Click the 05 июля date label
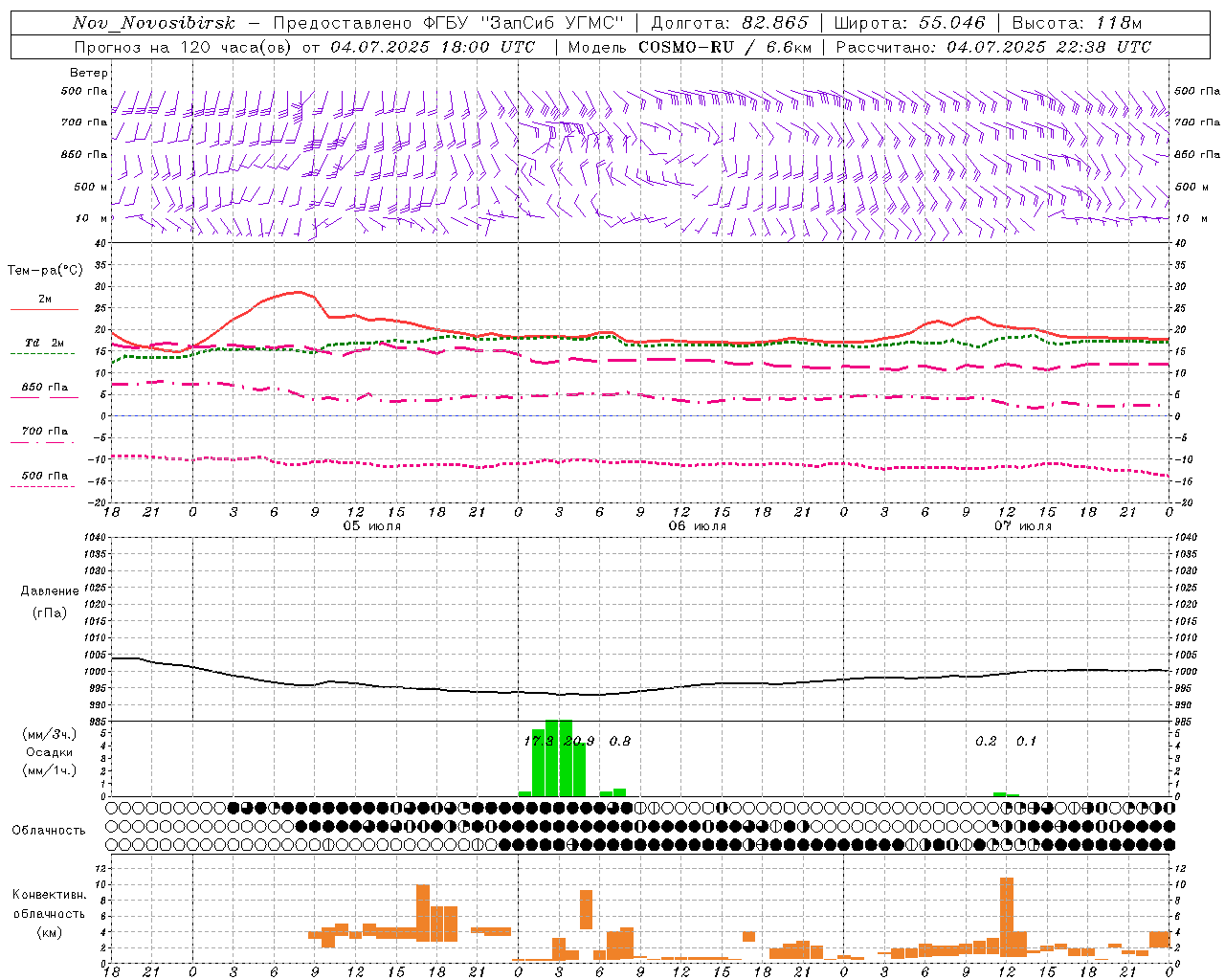The height and width of the screenshot is (980, 1225). click(373, 526)
